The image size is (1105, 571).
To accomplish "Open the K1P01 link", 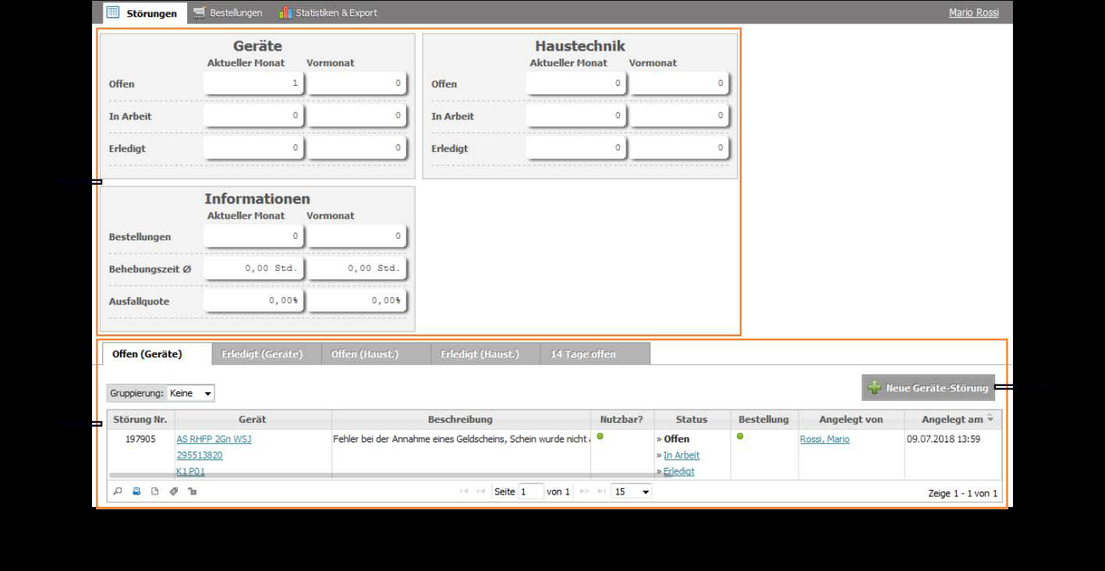I will 190,471.
